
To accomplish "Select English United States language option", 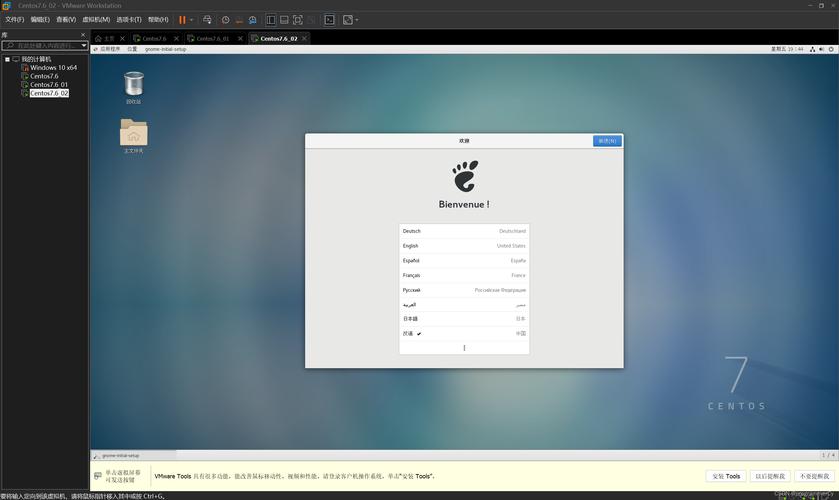I will pyautogui.click(x=464, y=246).
